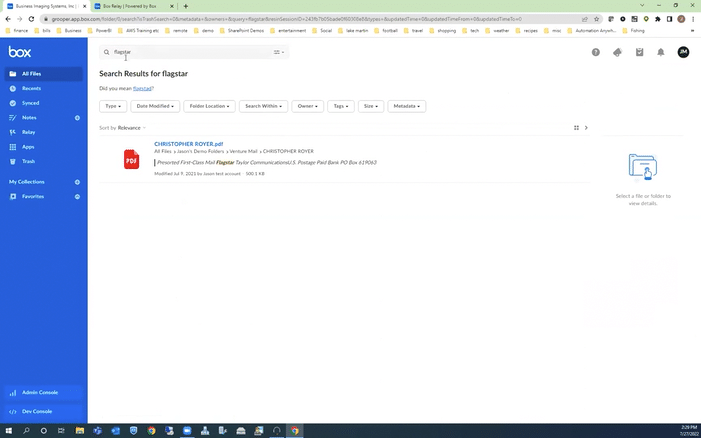This screenshot has height=438, width=701.
Task: Expand the Type filter dropdown
Action: tap(113, 106)
